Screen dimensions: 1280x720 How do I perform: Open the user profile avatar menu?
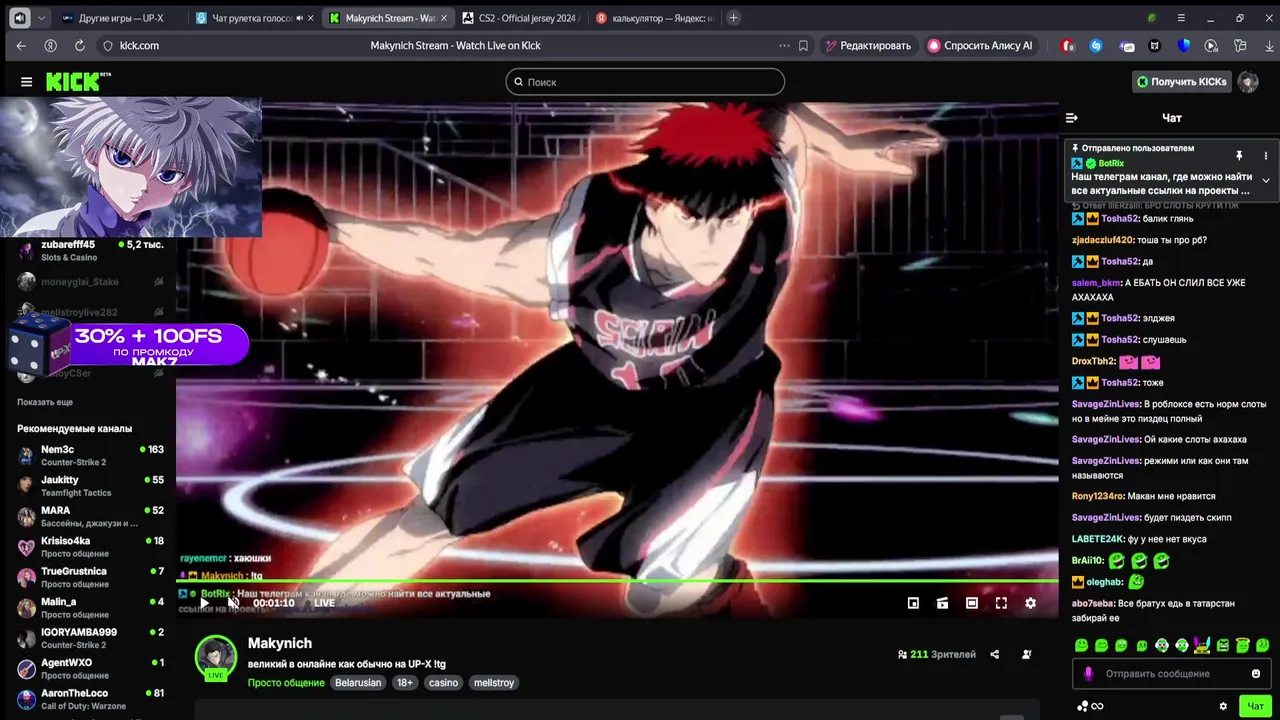click(x=1248, y=82)
